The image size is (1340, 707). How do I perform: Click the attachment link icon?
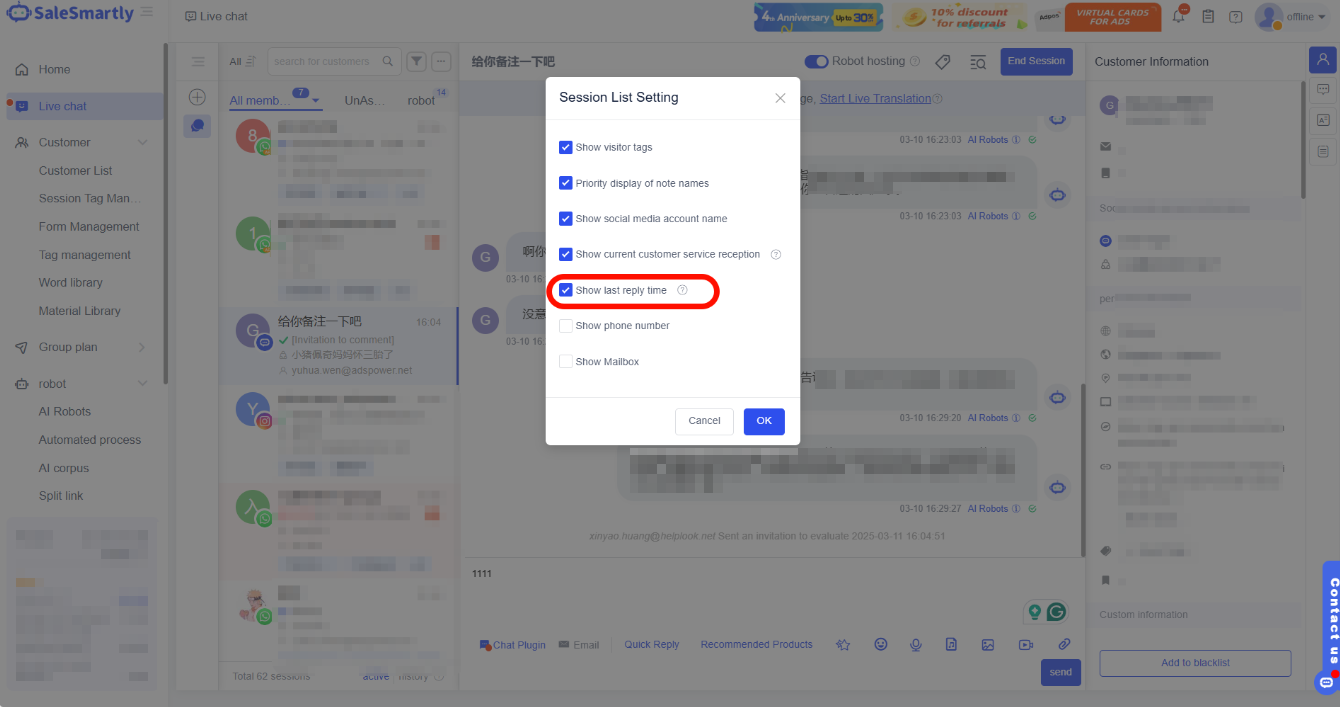[1064, 645]
